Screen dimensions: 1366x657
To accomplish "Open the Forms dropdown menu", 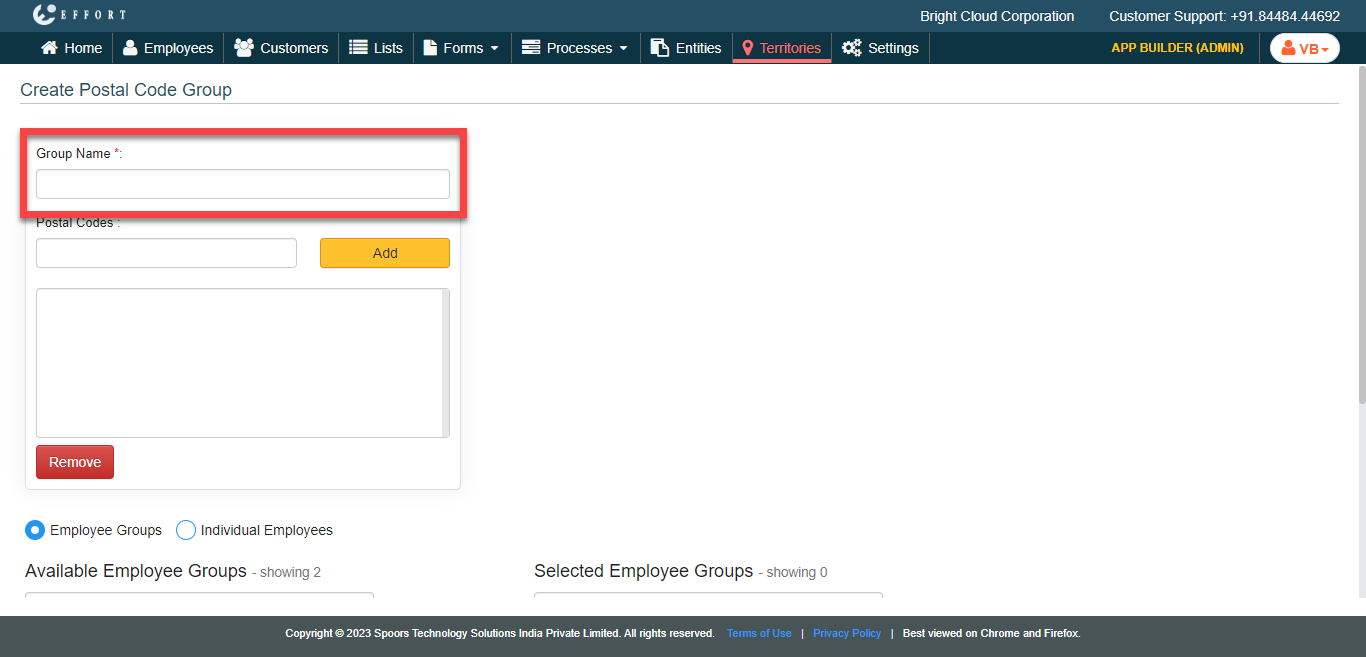I will 461,48.
